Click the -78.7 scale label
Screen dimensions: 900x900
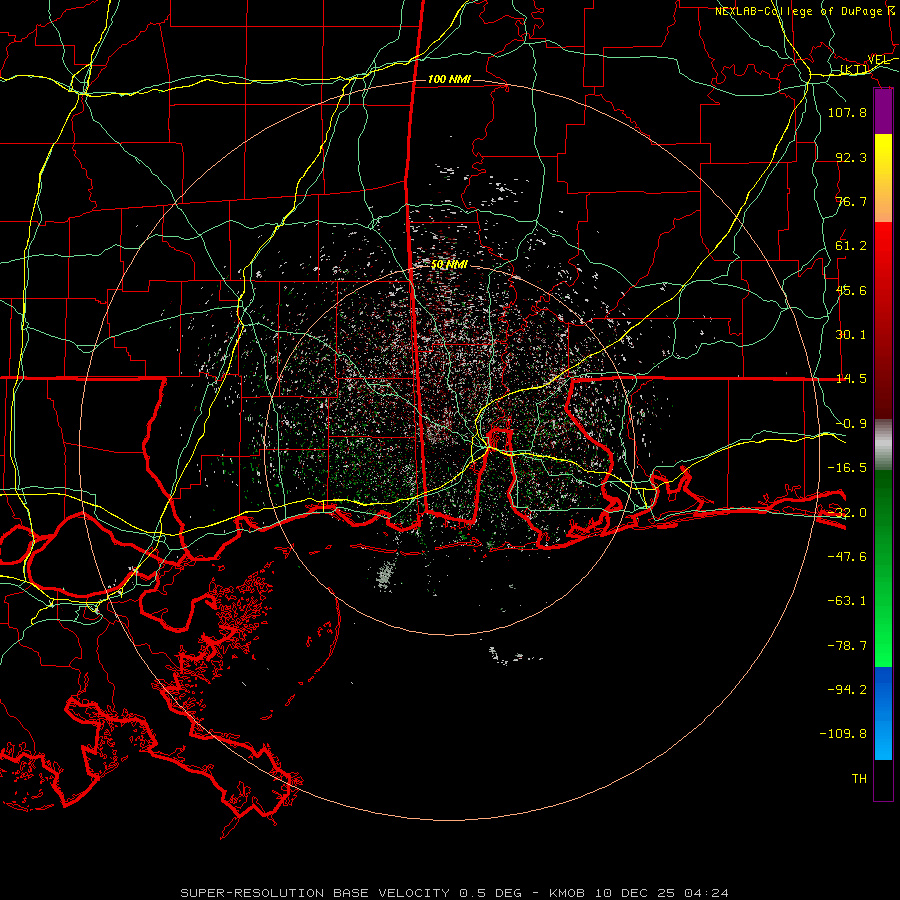click(847, 646)
